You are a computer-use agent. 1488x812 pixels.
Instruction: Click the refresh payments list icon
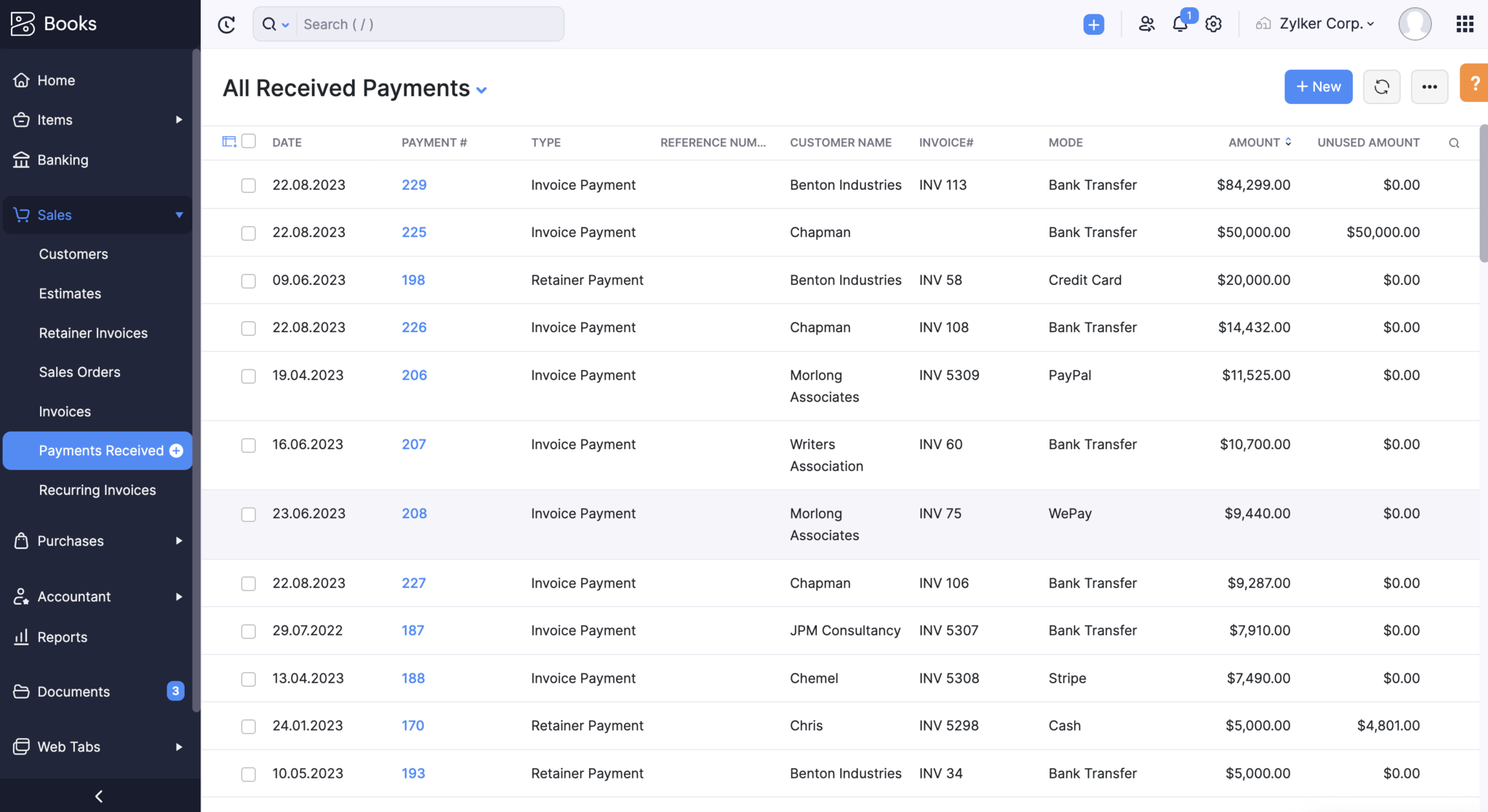[1381, 86]
